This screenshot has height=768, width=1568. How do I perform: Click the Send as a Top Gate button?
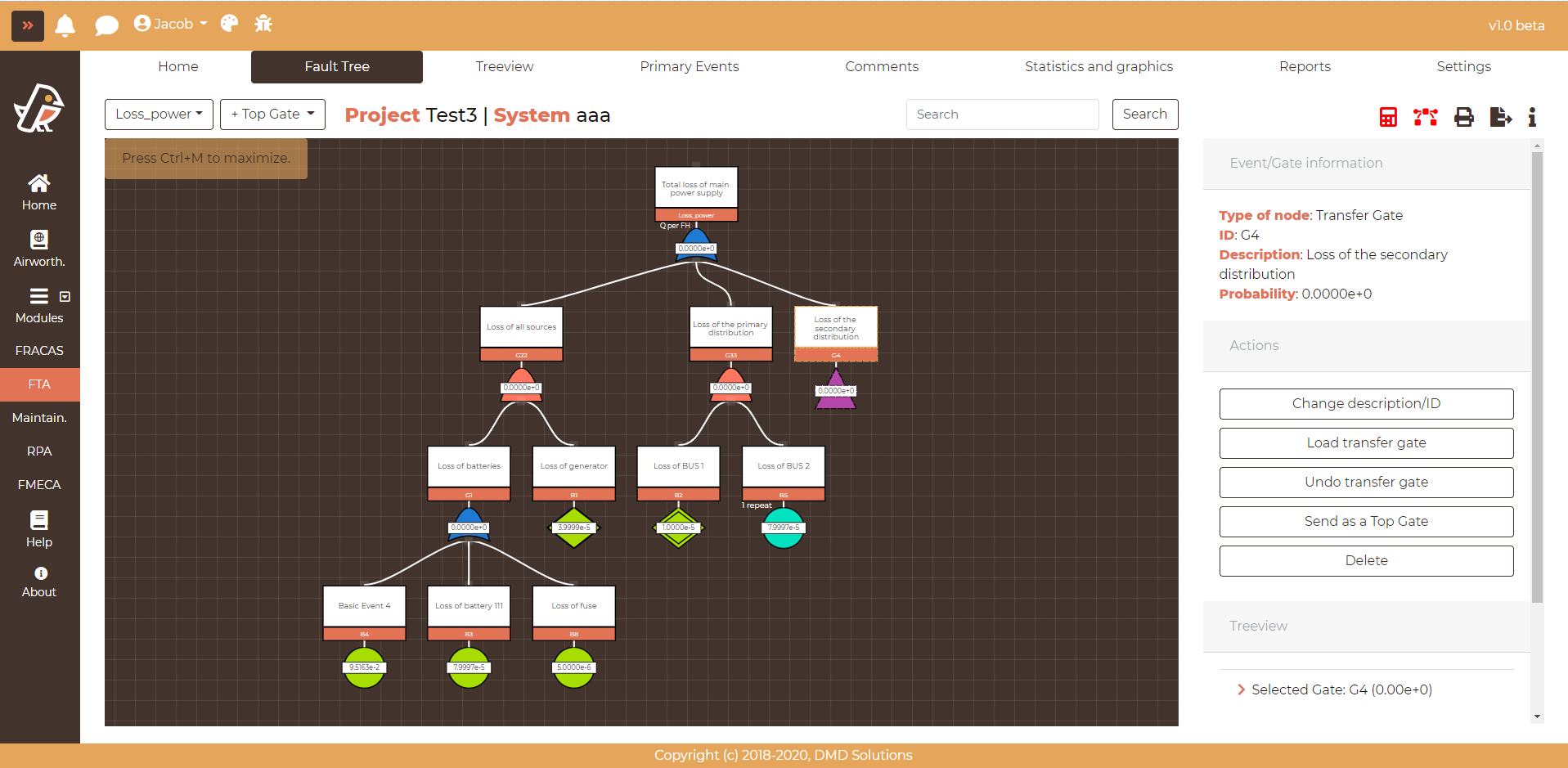tap(1366, 522)
